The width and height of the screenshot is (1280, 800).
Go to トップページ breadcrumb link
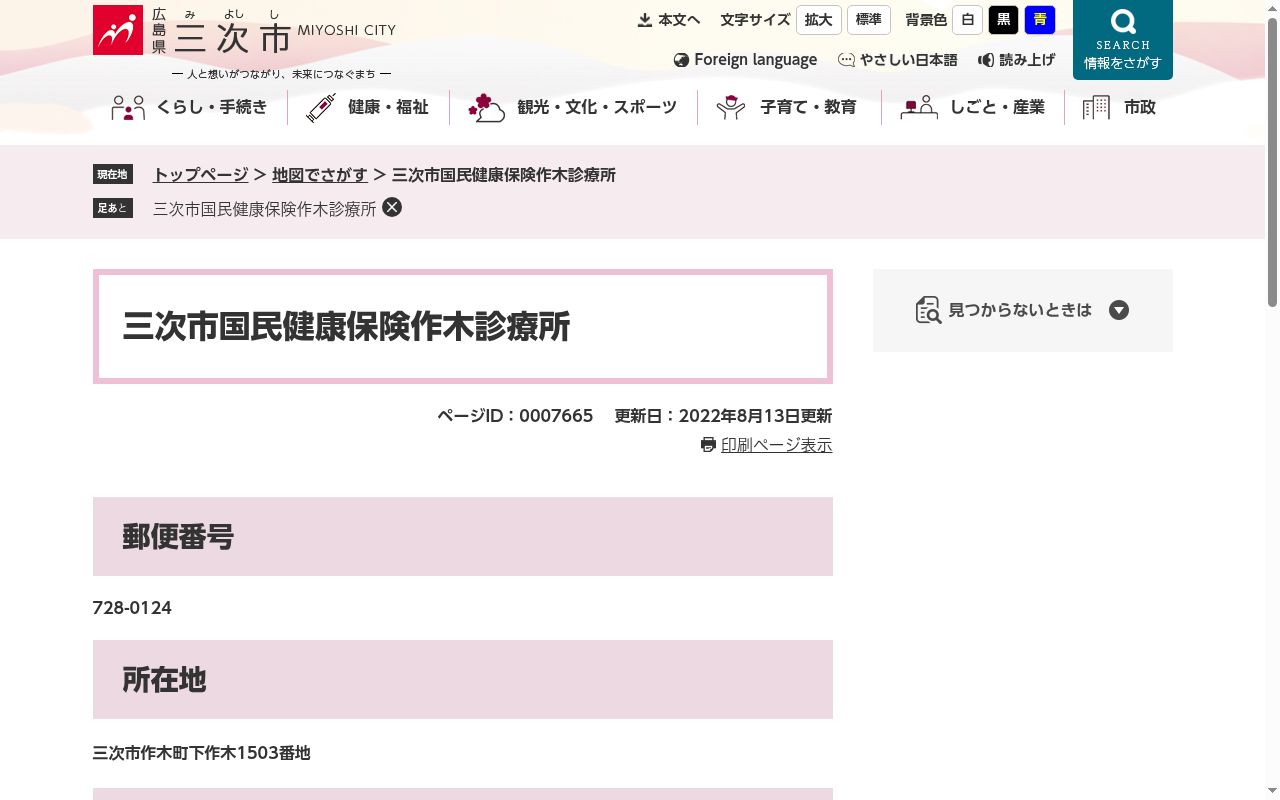[x=200, y=175]
